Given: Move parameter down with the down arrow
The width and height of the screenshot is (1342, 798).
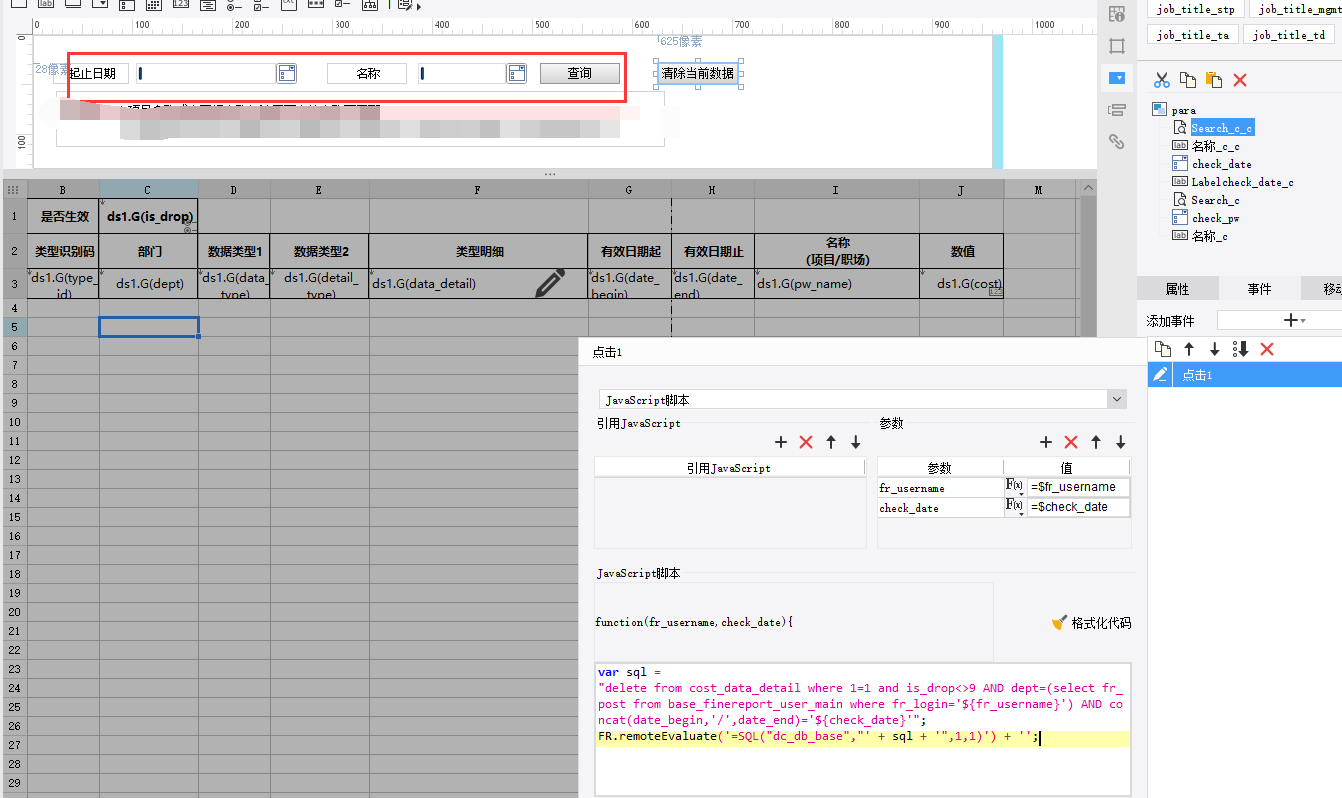Looking at the screenshot, I should (1121, 442).
